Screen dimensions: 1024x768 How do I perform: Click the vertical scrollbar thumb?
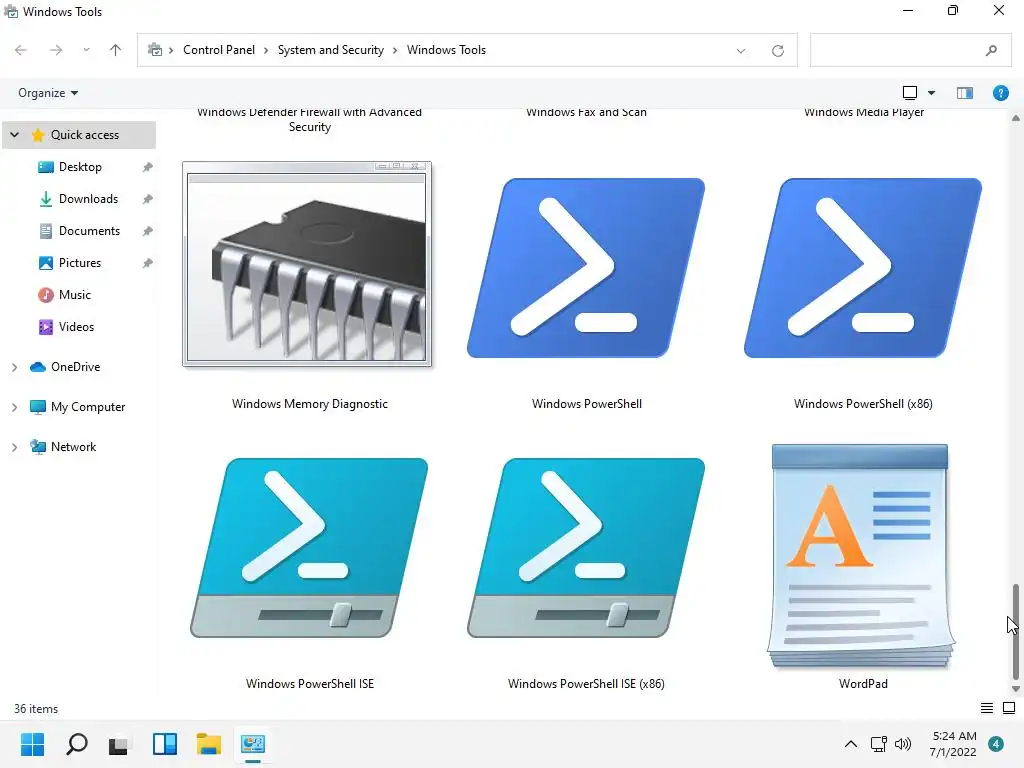(x=1016, y=632)
